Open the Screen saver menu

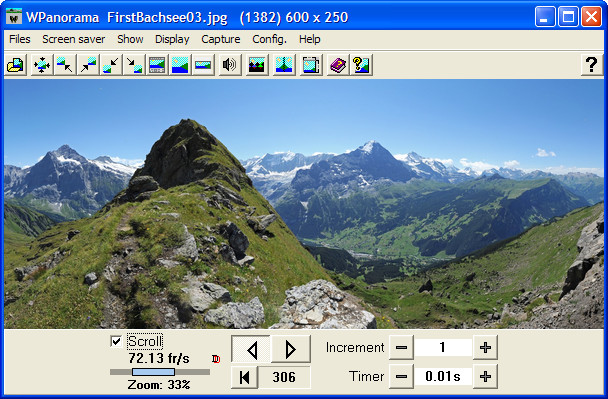click(73, 39)
